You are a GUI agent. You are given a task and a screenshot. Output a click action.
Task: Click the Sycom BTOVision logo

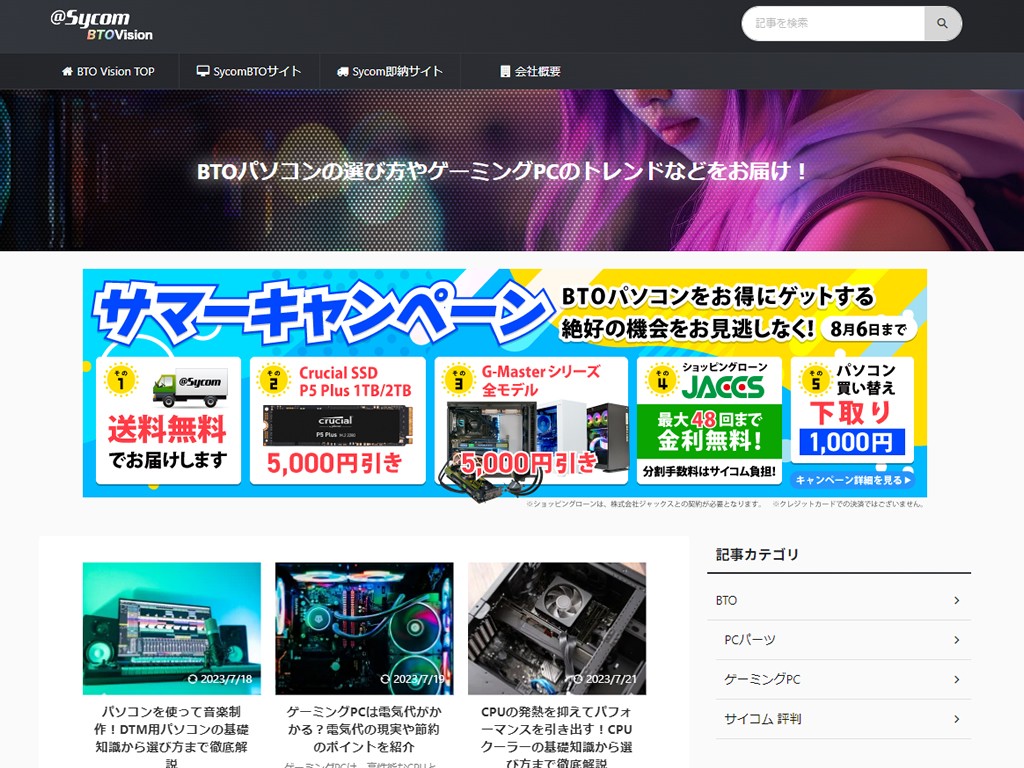(x=102, y=26)
